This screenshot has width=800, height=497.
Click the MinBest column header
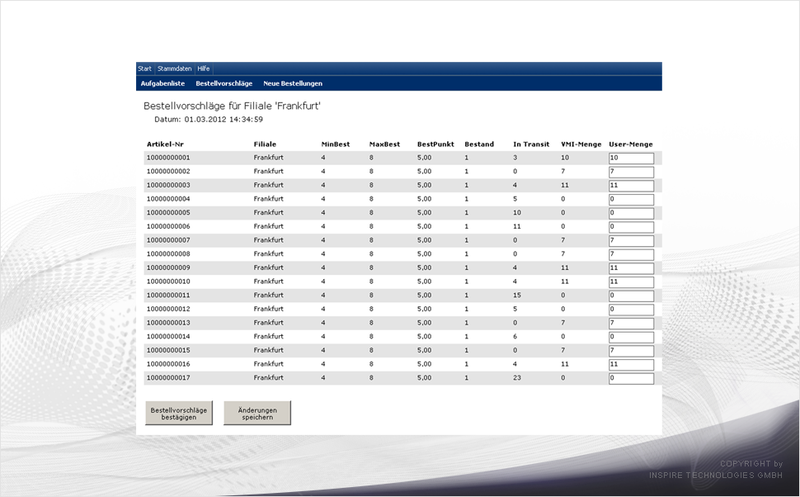coord(335,144)
